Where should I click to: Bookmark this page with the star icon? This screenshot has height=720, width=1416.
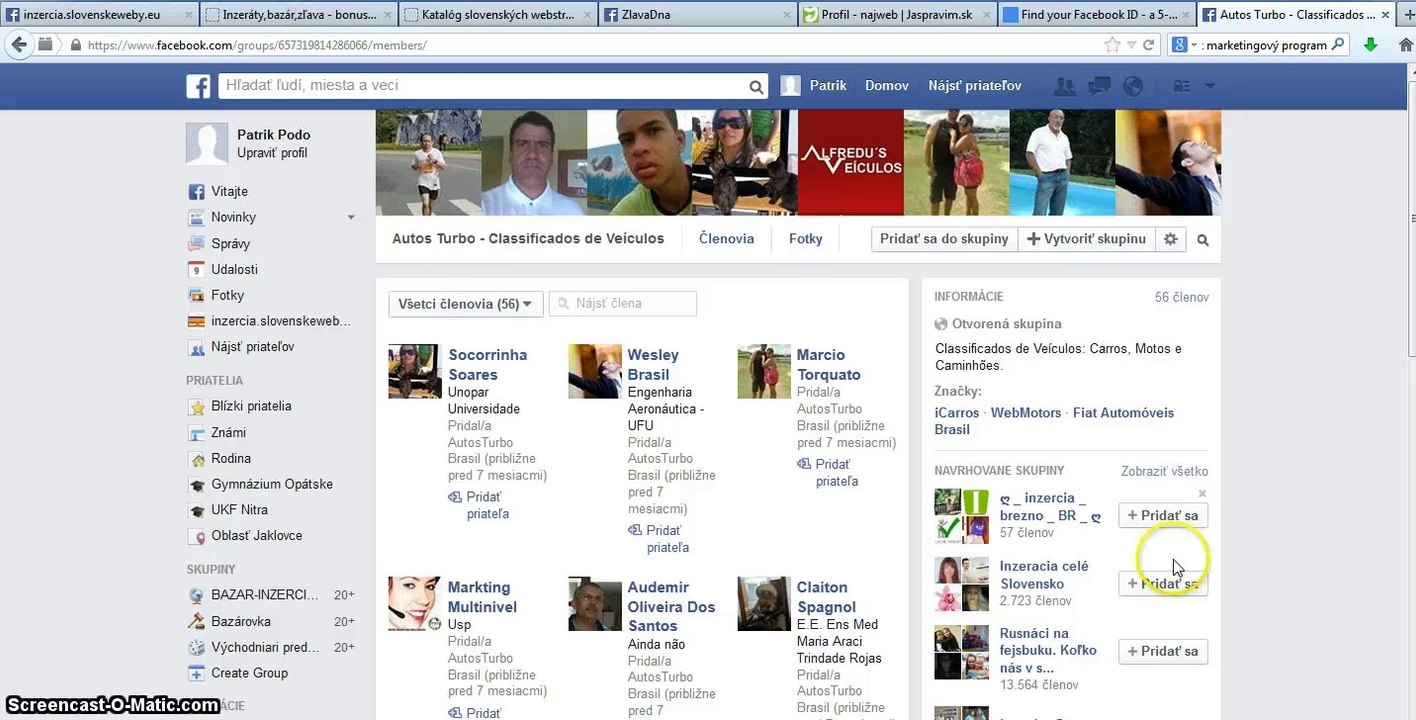pos(1112,45)
